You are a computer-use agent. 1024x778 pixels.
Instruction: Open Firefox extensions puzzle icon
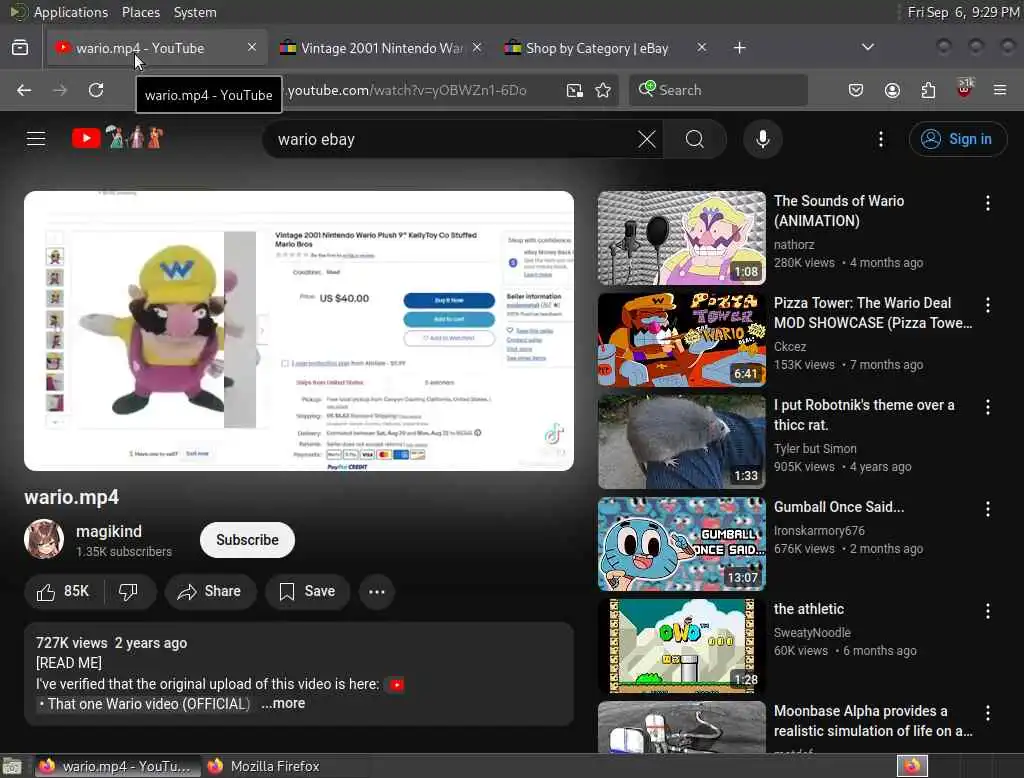[928, 90]
